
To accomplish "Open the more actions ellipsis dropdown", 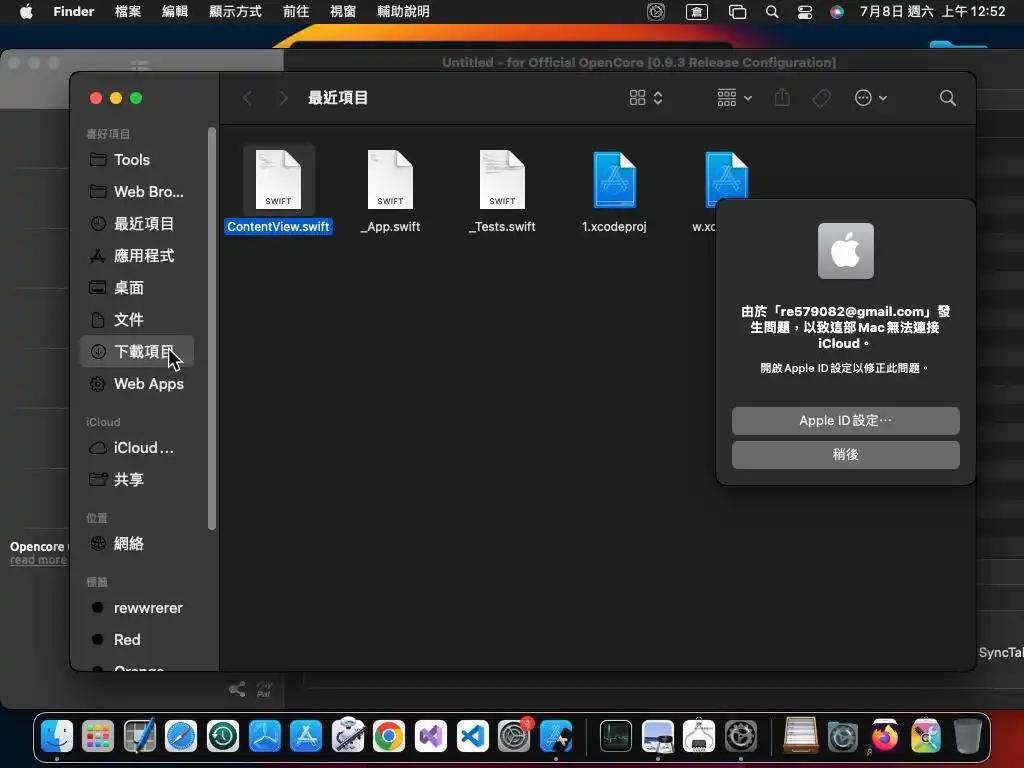I will click(x=871, y=98).
